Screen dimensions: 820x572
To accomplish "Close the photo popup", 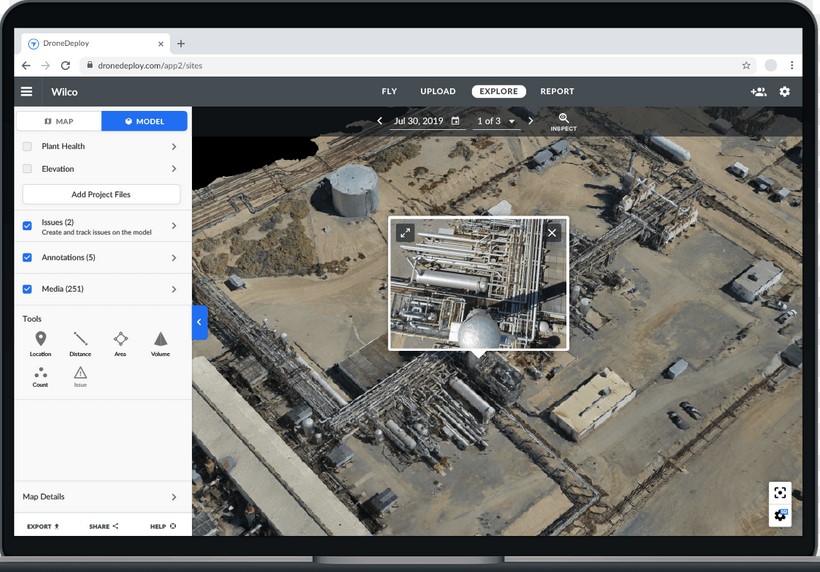I will click(552, 233).
